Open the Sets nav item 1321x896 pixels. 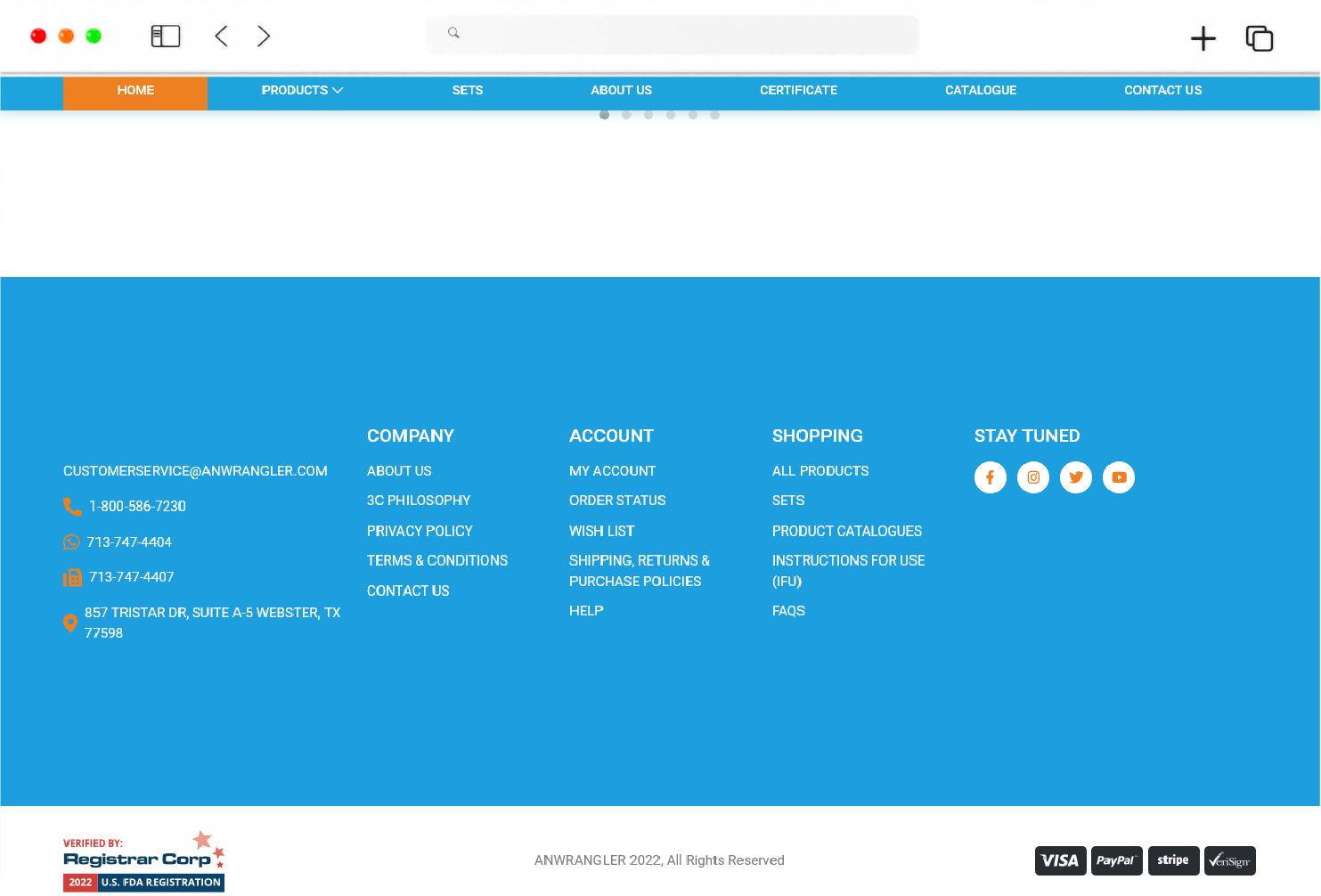467,91
